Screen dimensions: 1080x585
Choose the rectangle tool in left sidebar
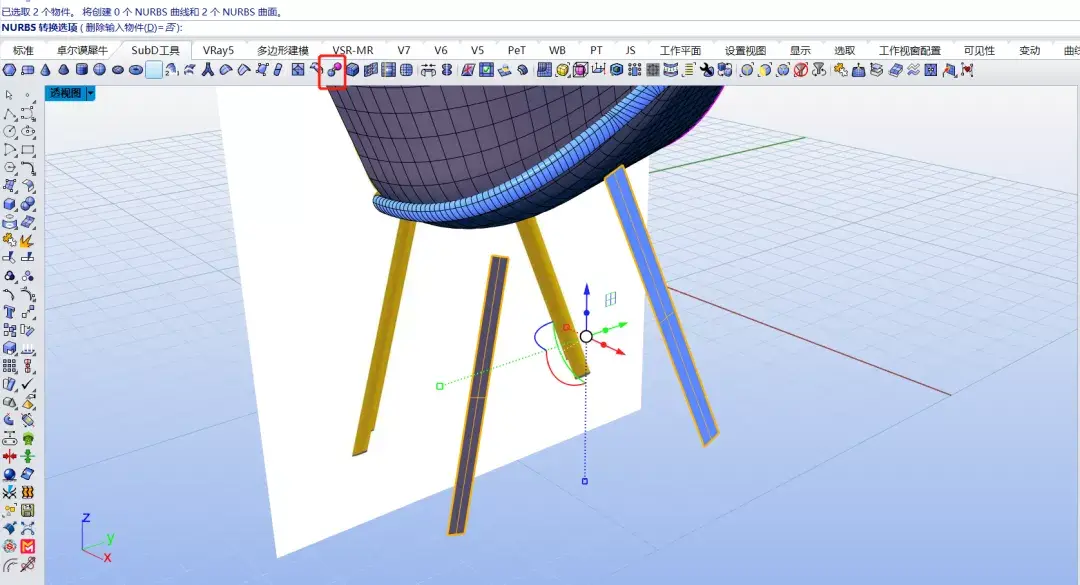28,149
